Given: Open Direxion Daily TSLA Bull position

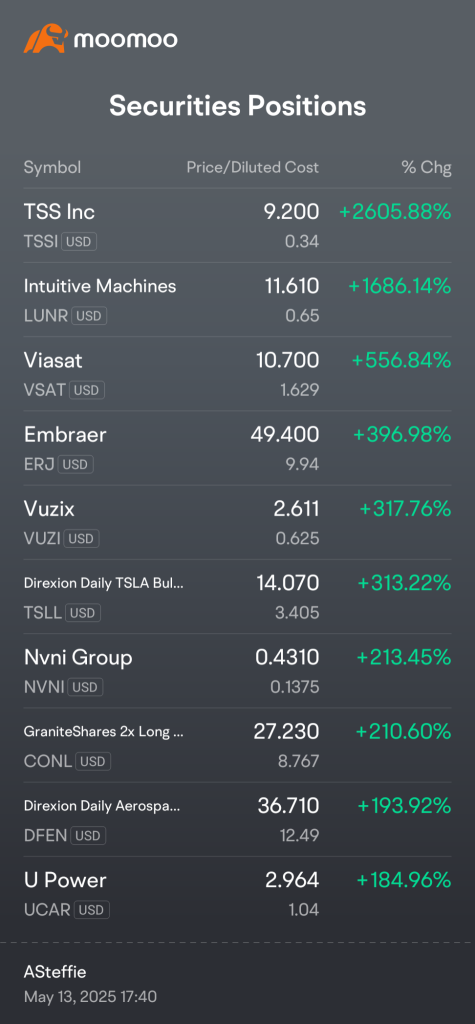Looking at the screenshot, I should pos(237,596).
